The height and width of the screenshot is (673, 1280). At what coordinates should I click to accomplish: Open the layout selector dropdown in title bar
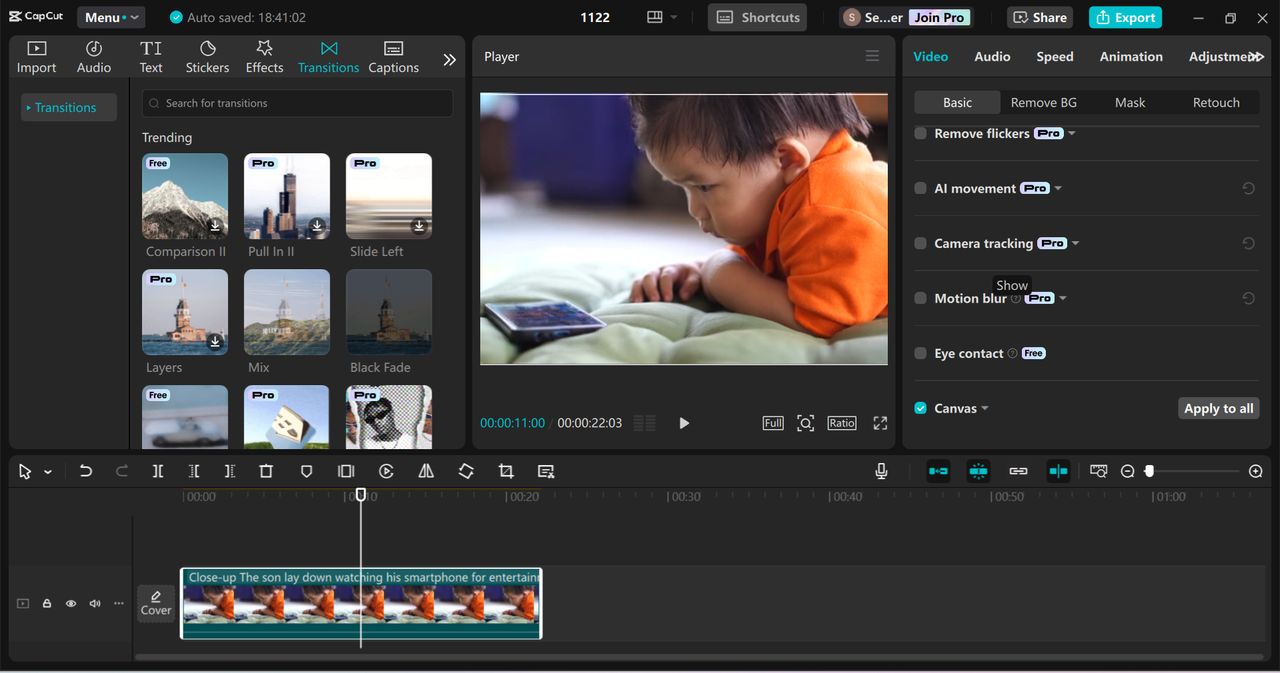pyautogui.click(x=662, y=17)
